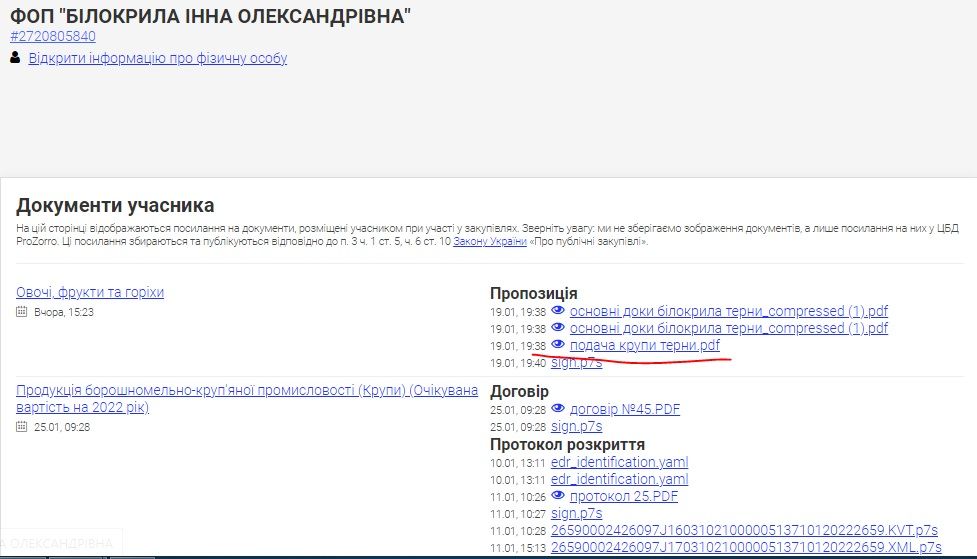
Task: Click the Протокол розкриття section heading
Action: (567, 444)
